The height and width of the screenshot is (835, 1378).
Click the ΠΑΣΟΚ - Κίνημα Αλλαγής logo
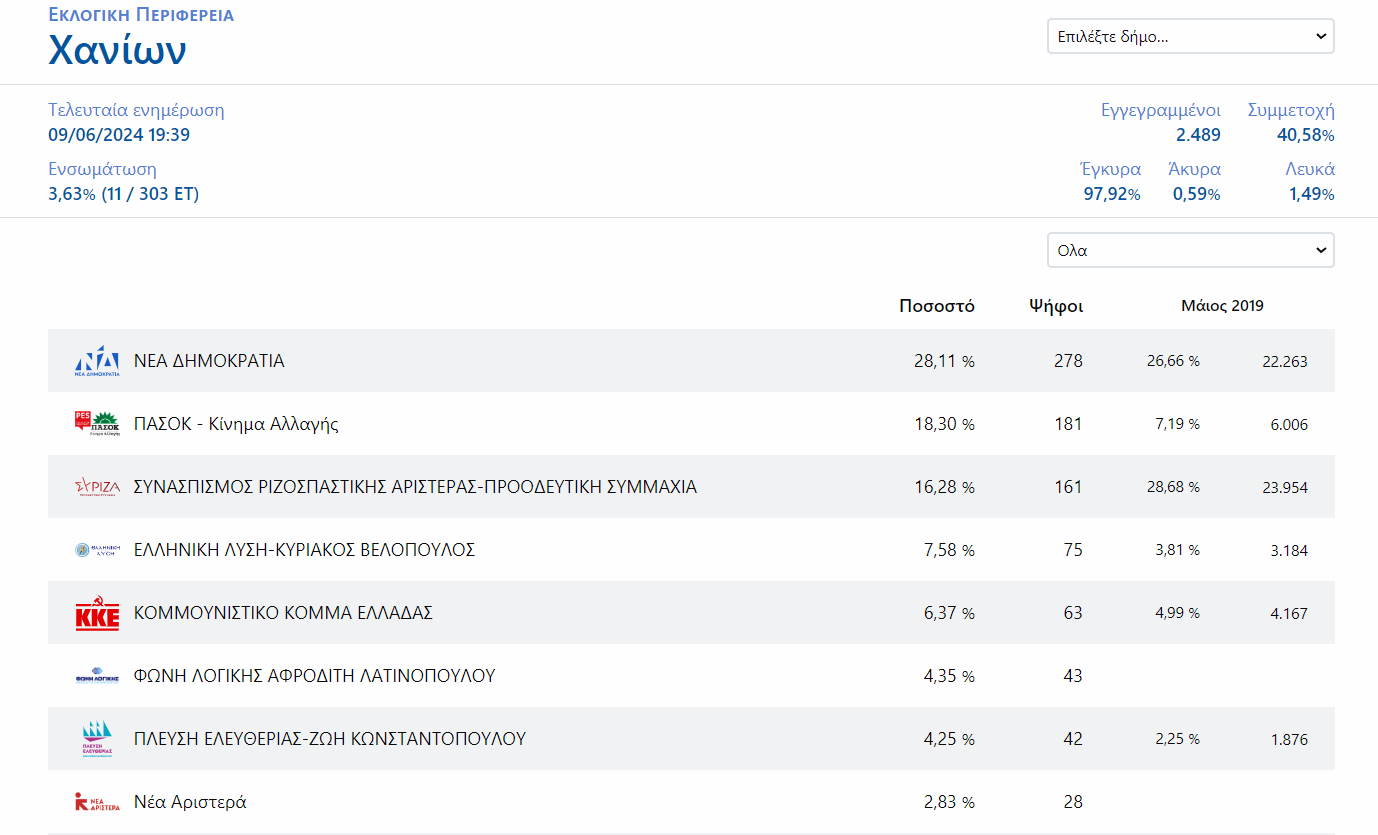pos(97,424)
